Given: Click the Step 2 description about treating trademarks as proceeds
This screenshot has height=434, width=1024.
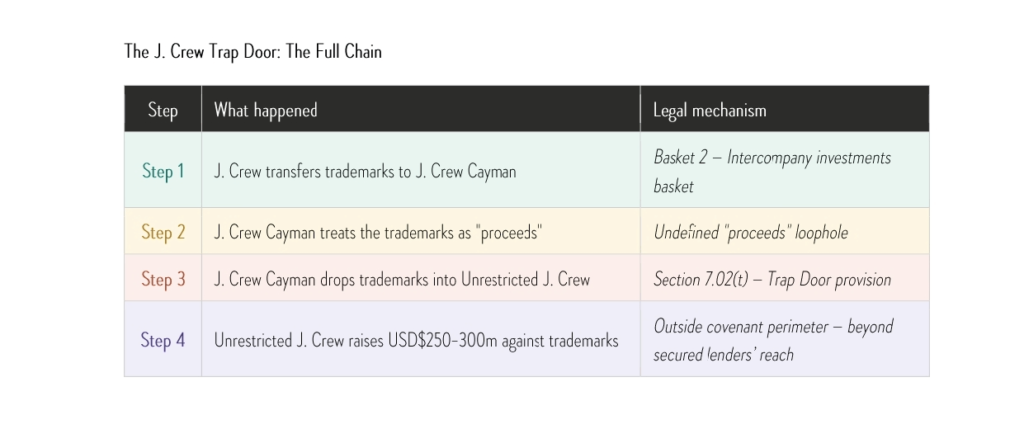Looking at the screenshot, I should tap(378, 232).
